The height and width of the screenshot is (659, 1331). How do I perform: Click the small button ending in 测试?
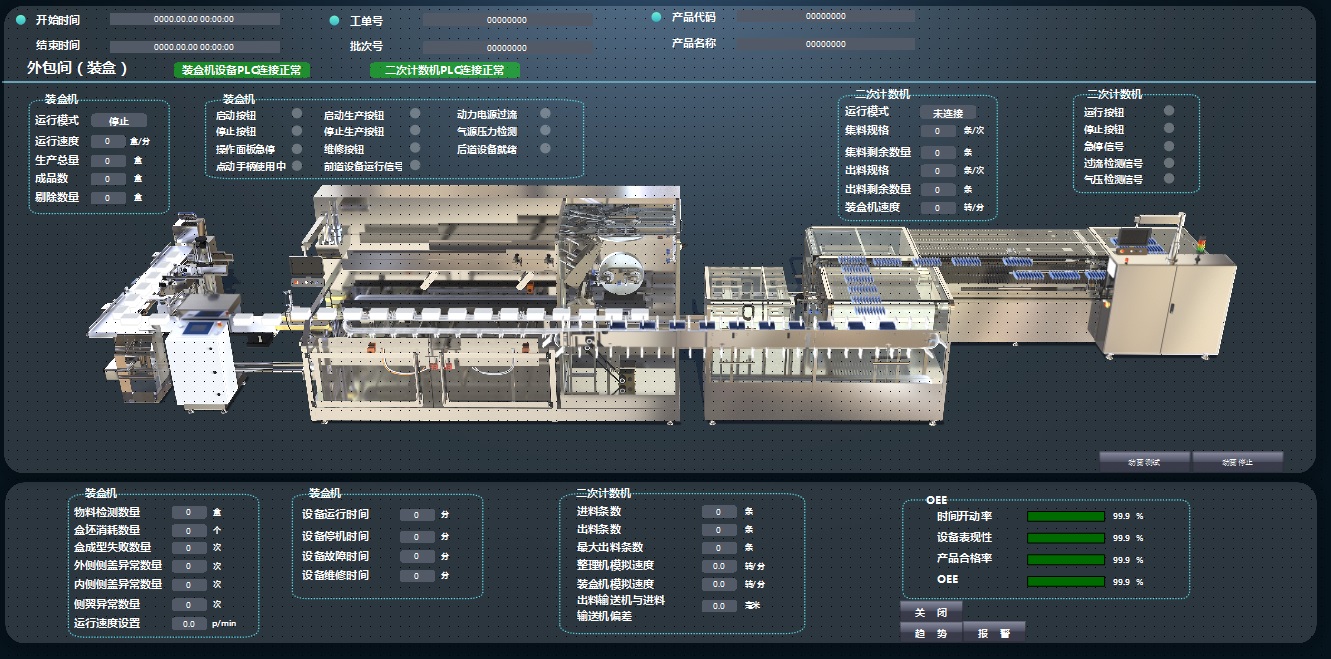click(x=1144, y=462)
